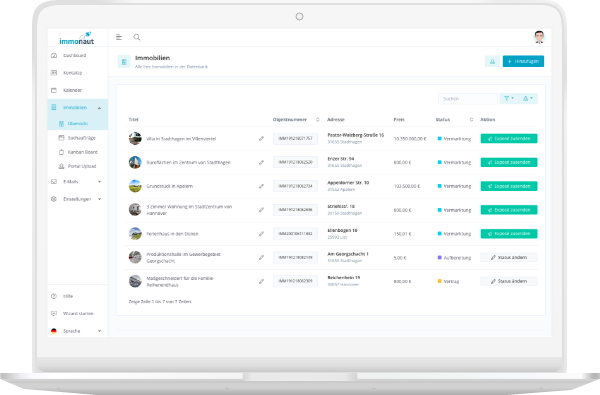Click Status ändern for Produktionshalle row
The width and height of the screenshot is (600, 395).
509,258
